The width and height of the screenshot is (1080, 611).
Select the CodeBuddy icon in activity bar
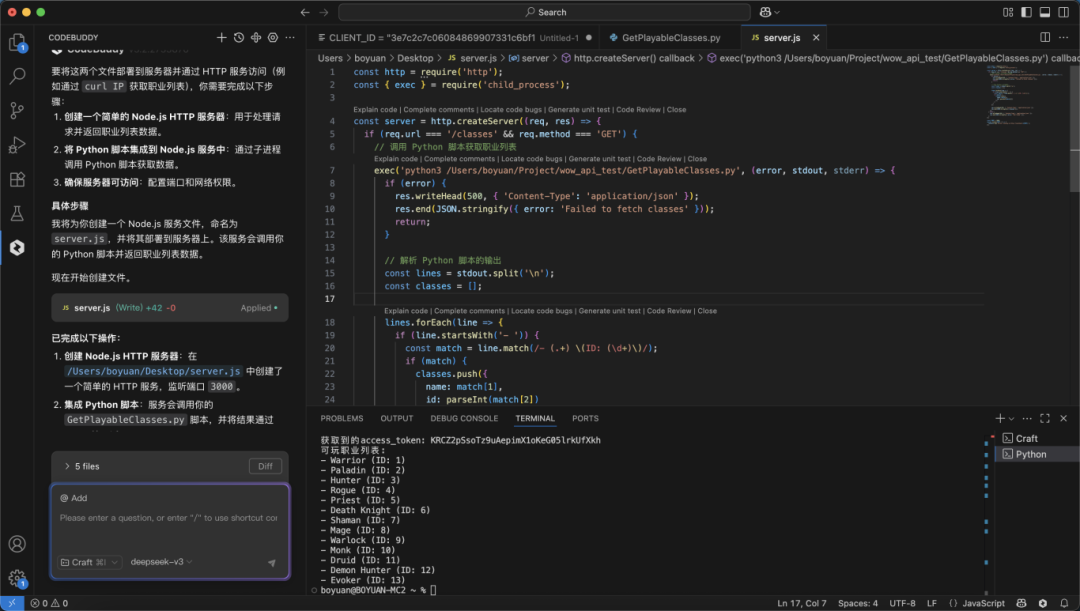tap(17, 247)
